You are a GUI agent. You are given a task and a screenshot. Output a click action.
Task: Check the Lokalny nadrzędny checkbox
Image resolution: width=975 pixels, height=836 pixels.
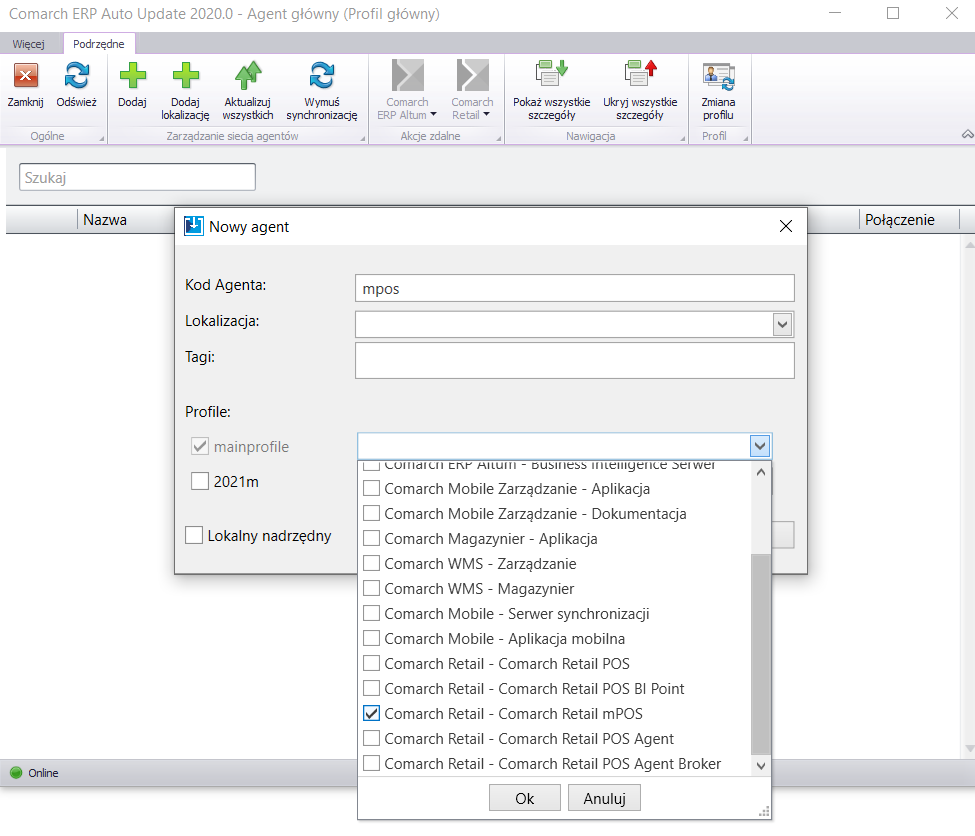tap(194, 535)
